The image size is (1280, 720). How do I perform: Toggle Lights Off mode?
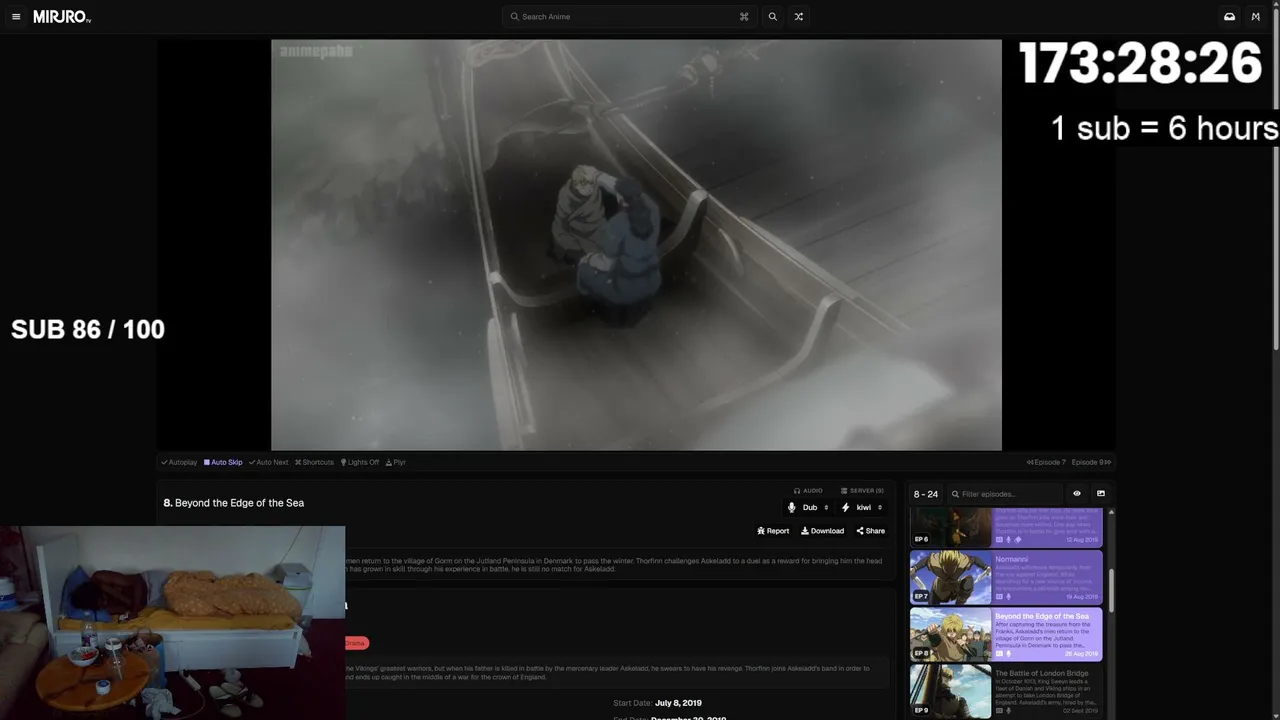coord(360,462)
